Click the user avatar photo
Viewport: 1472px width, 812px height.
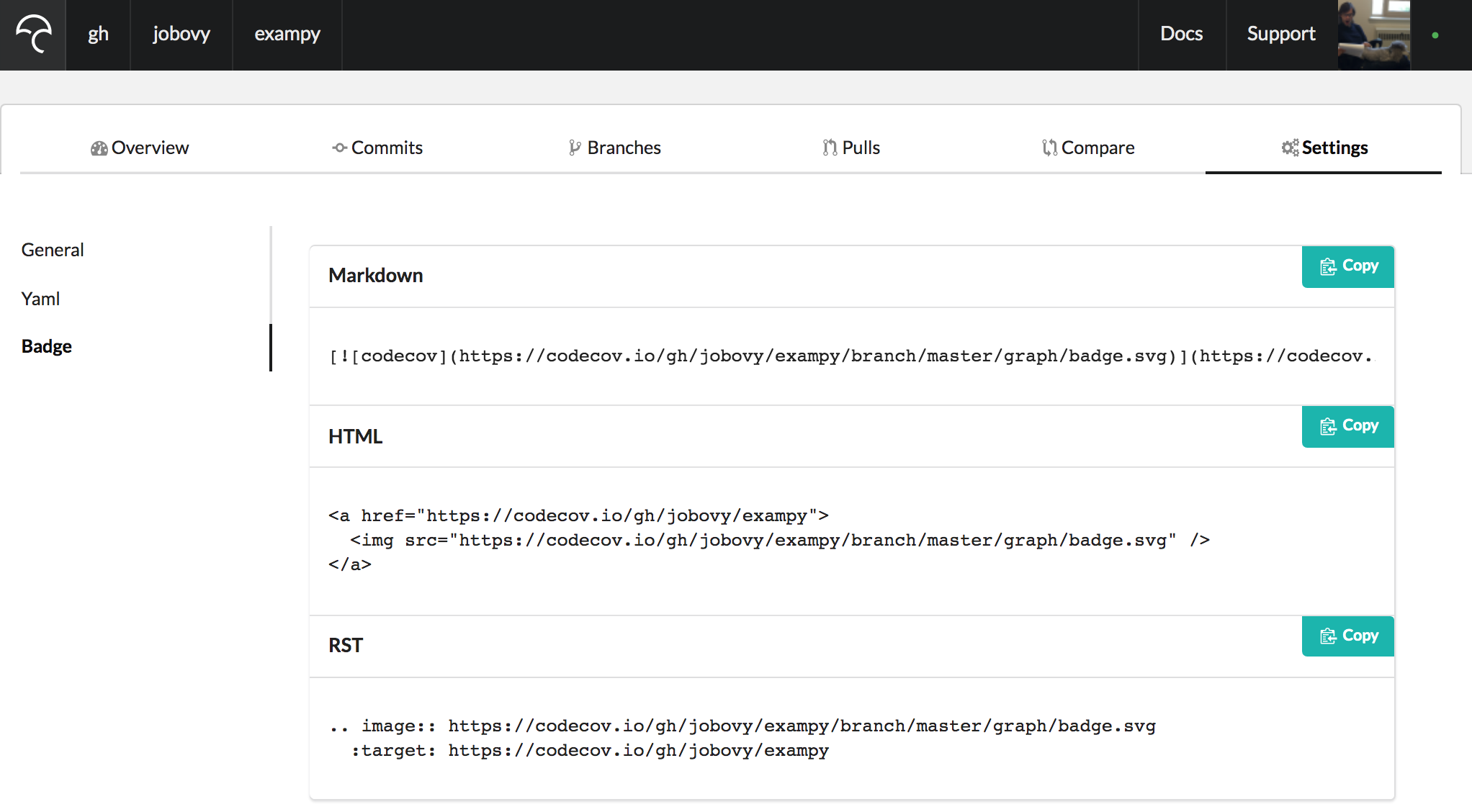1373,35
